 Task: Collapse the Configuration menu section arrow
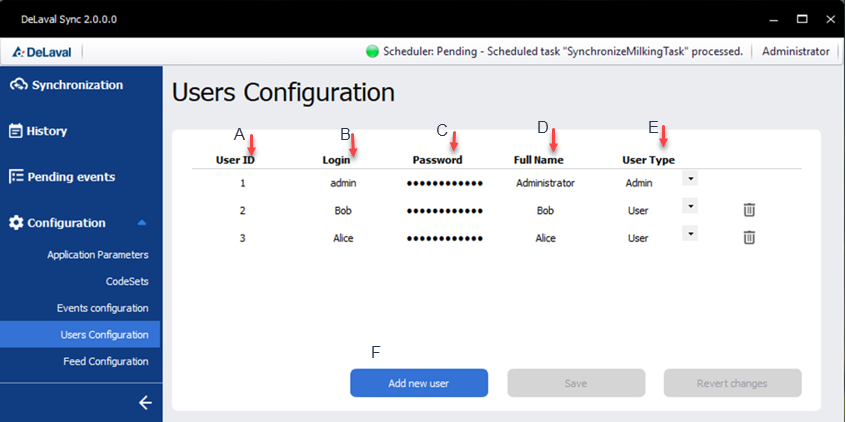click(x=142, y=222)
